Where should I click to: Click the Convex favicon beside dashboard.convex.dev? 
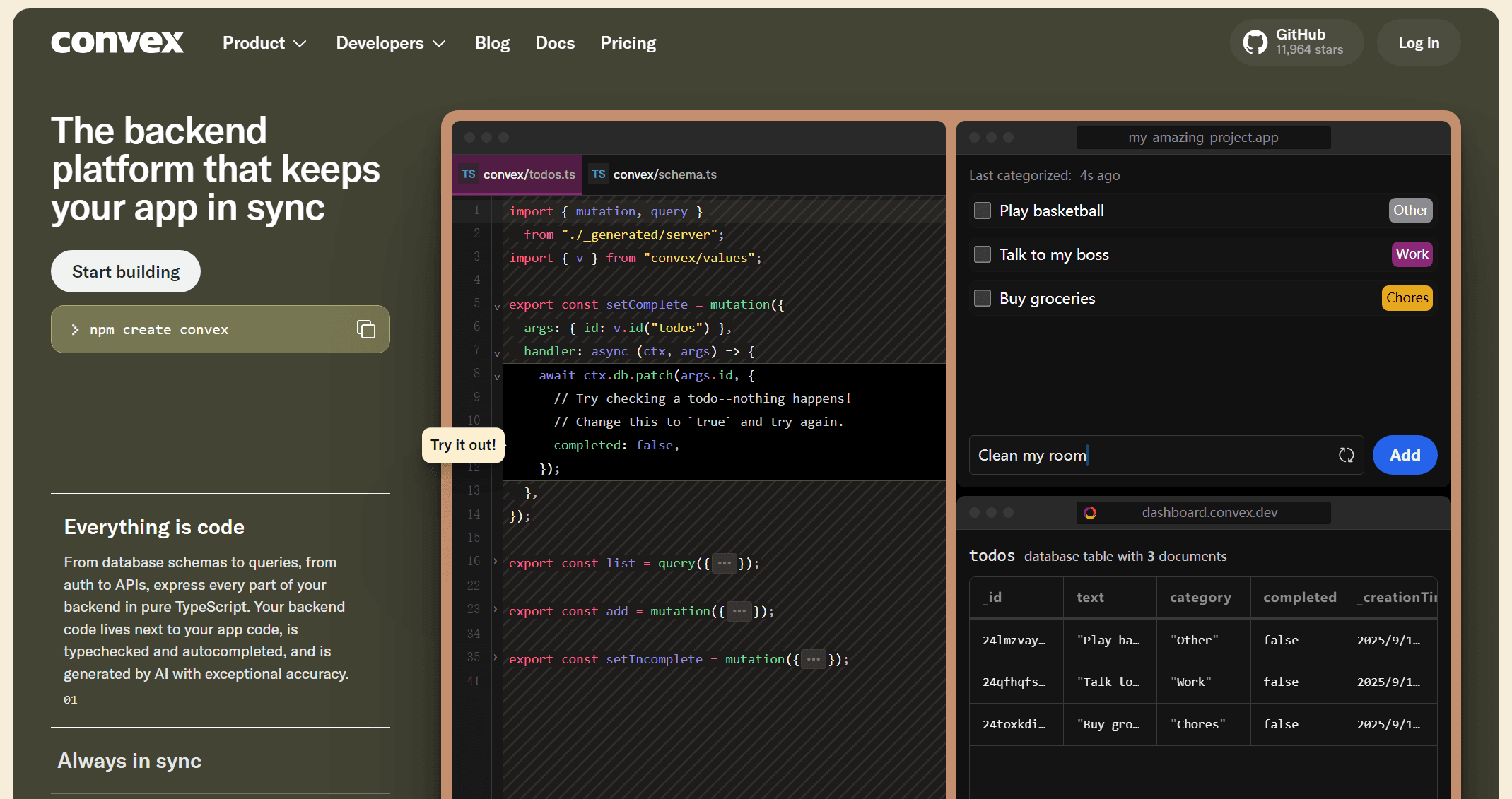(x=1090, y=513)
